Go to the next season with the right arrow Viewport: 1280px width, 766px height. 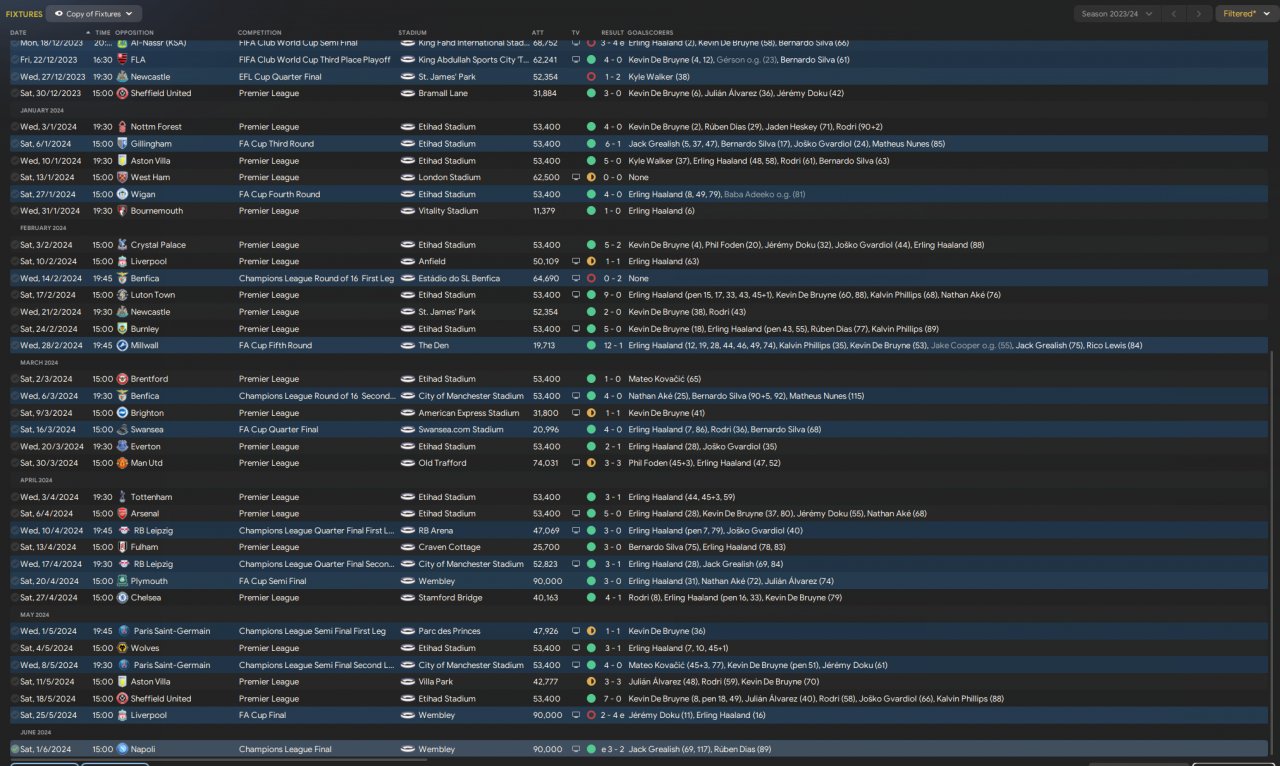click(x=1198, y=14)
